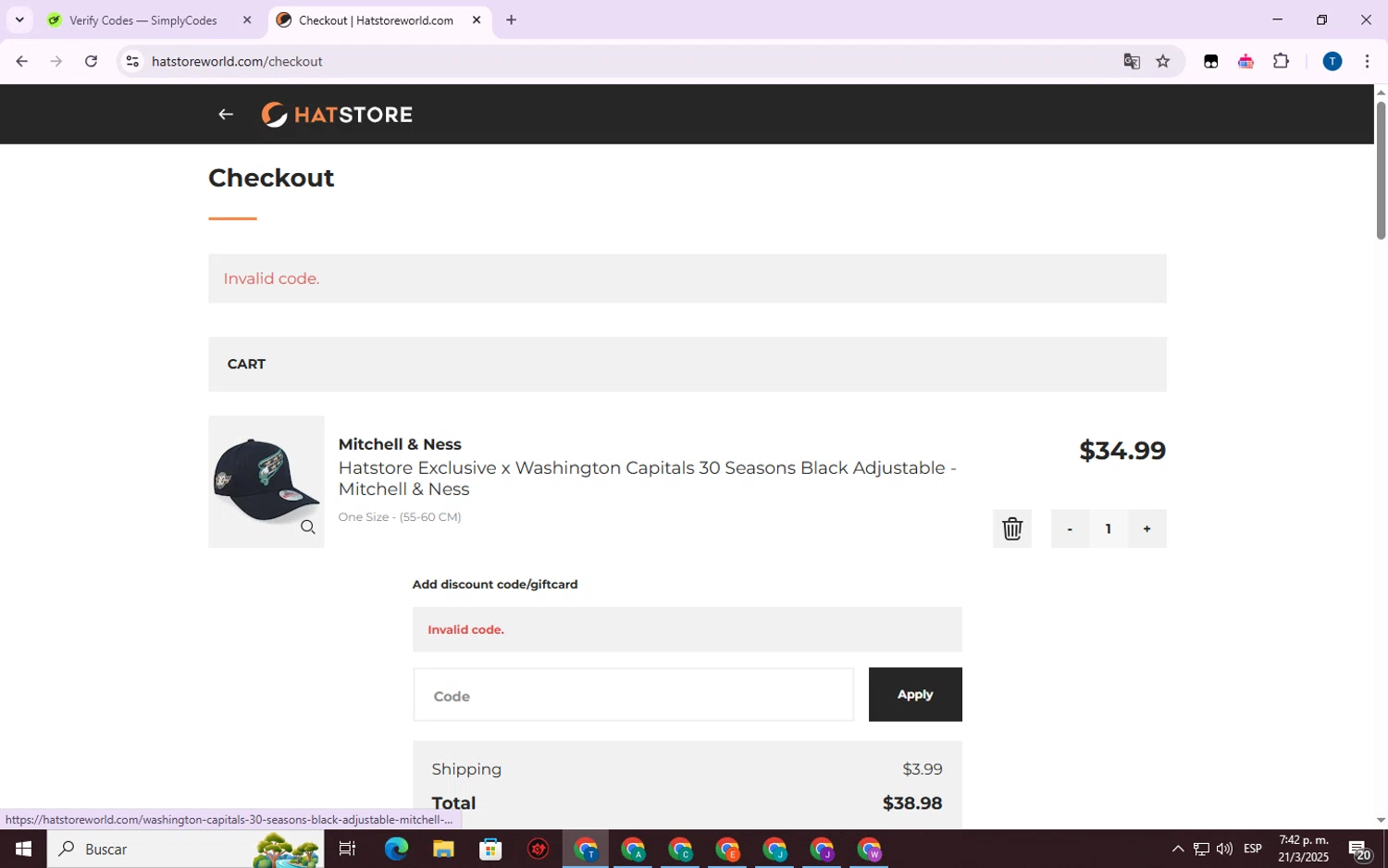The image size is (1388, 868).
Task: Reload the checkout page
Action: point(91,61)
